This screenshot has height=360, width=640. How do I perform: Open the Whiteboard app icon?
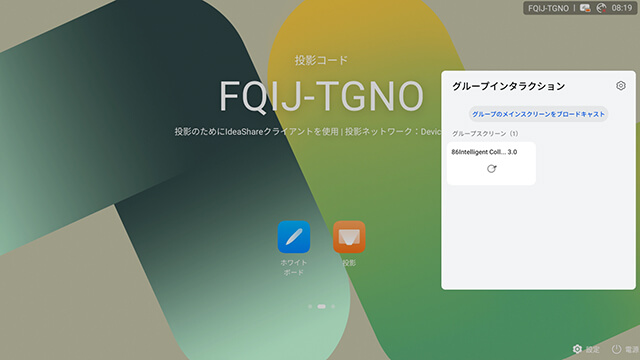tap(294, 237)
